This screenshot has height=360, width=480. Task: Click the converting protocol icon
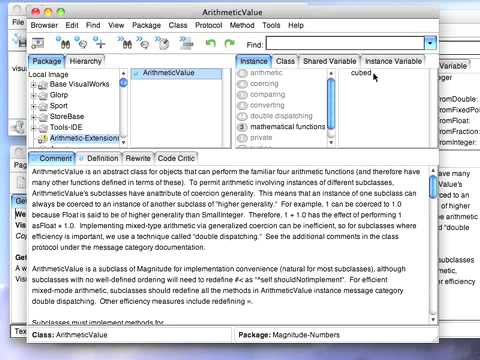pyautogui.click(x=242, y=105)
